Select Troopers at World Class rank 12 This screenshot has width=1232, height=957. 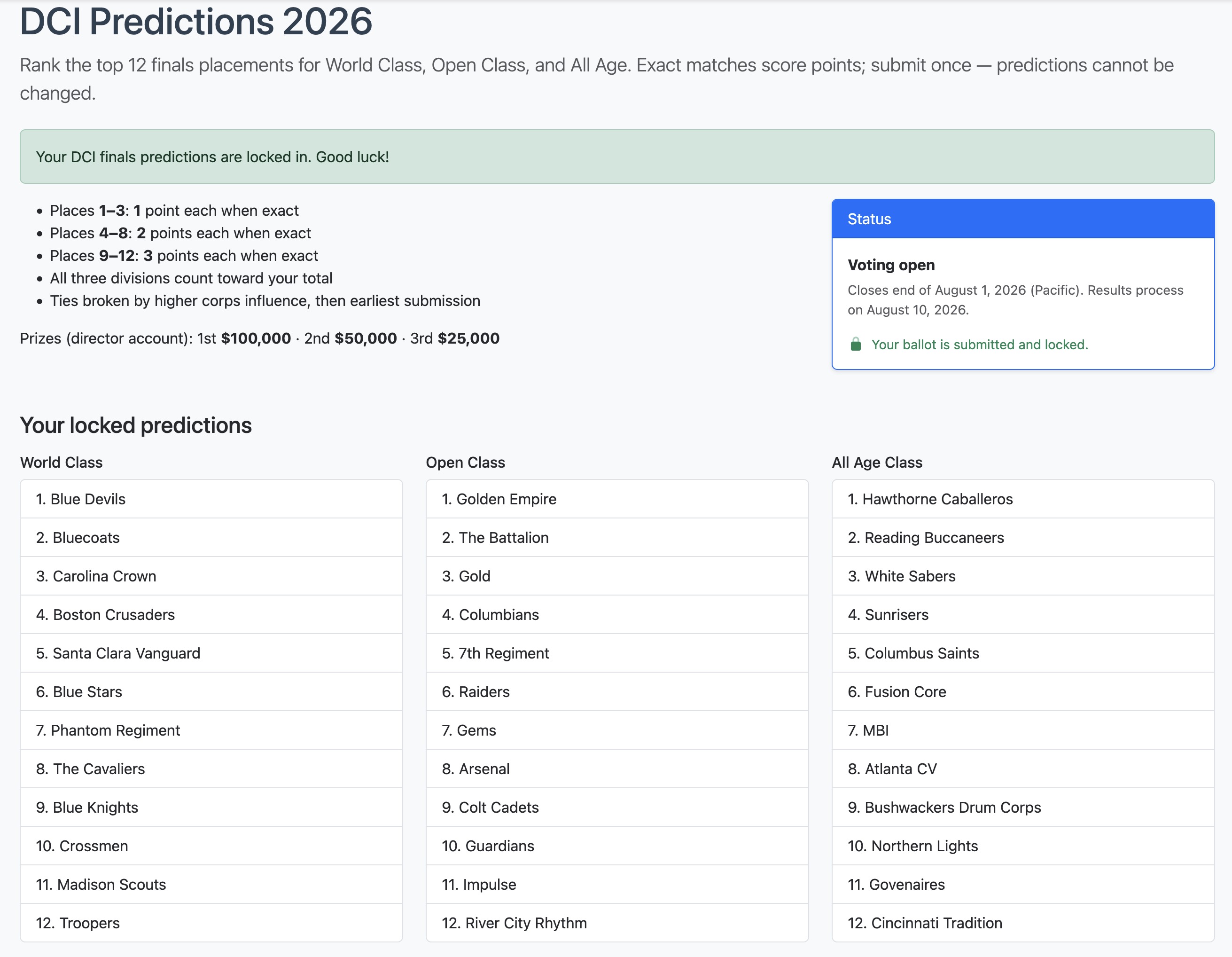point(211,923)
